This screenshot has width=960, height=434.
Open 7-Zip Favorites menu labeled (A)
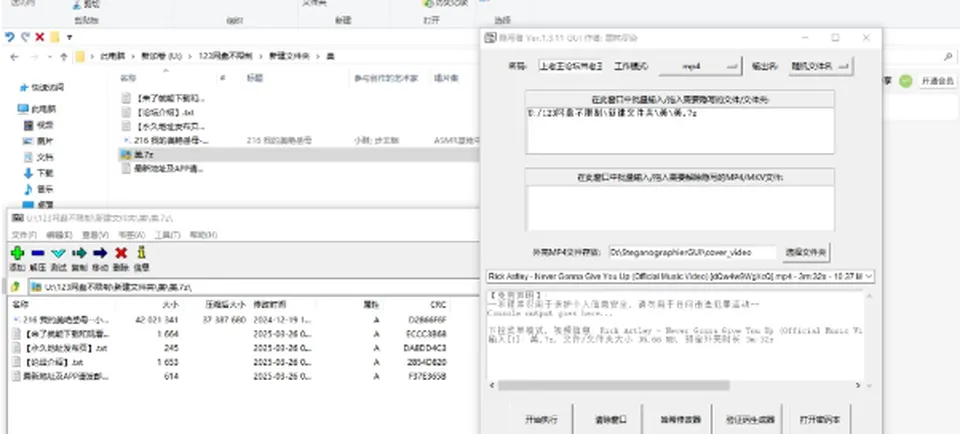coord(131,235)
